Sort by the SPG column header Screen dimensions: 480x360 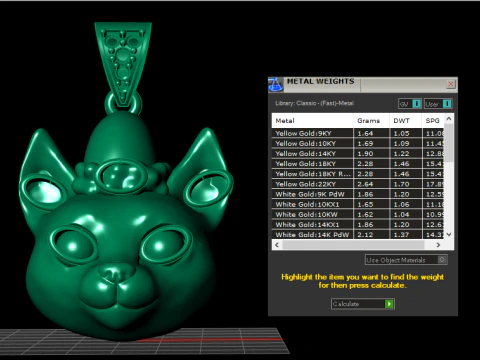(433, 121)
